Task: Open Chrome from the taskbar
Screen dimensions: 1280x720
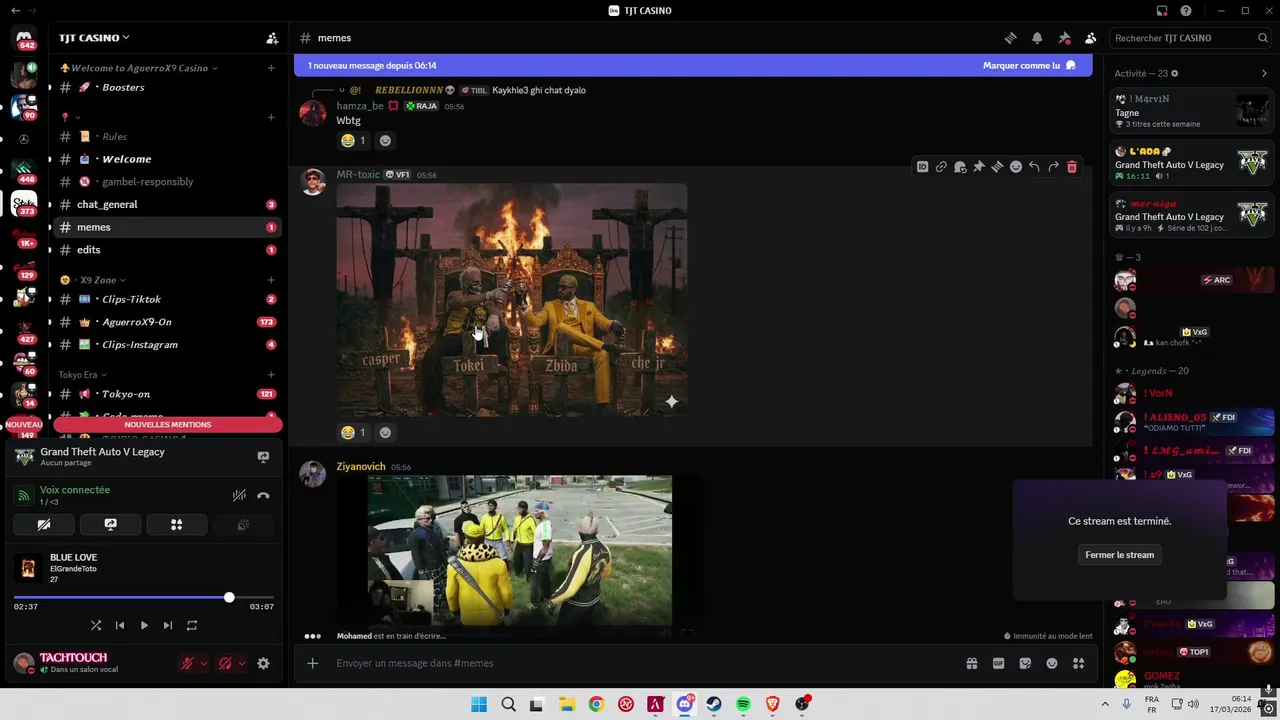Action: click(x=596, y=704)
